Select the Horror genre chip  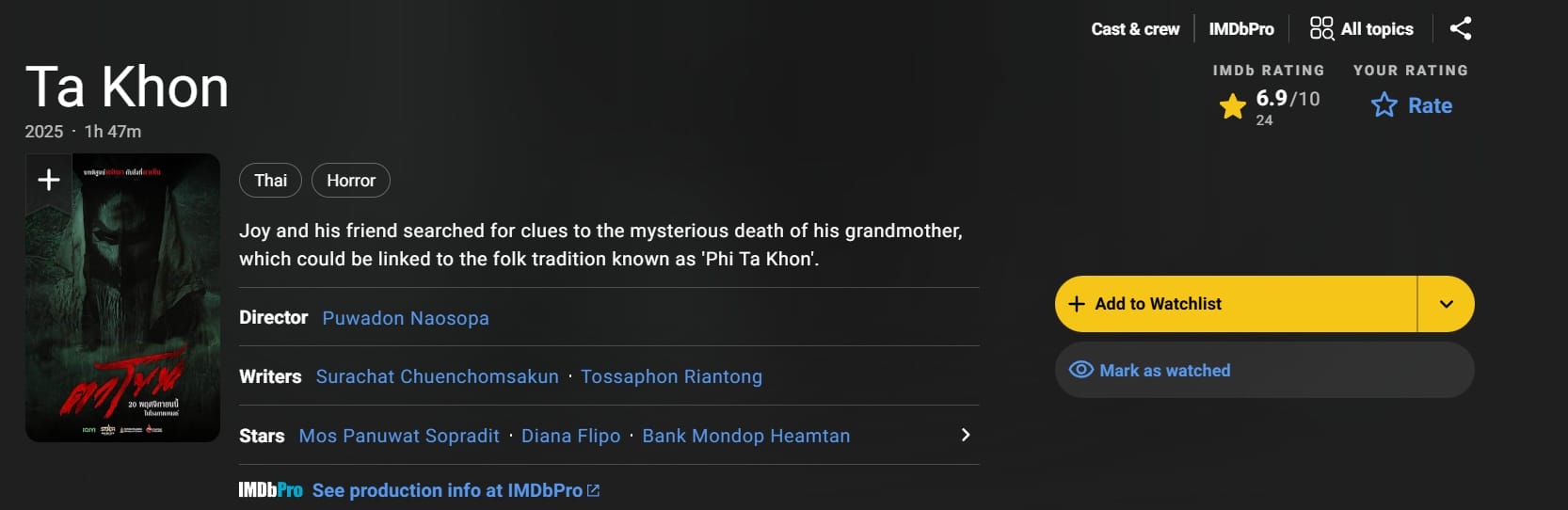[351, 181]
